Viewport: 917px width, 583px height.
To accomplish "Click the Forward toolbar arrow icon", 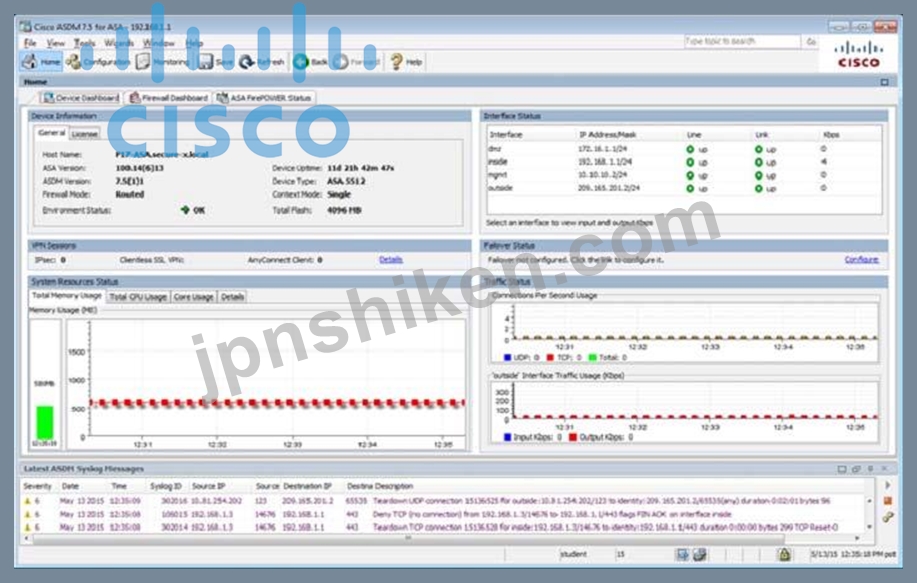I will 340,61.
